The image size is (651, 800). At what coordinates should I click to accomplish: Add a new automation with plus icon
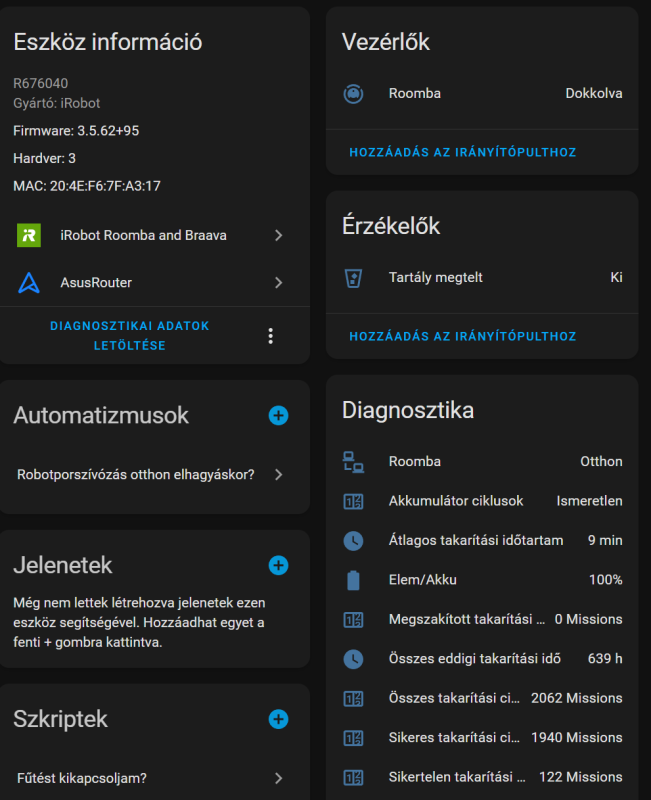tap(278, 415)
